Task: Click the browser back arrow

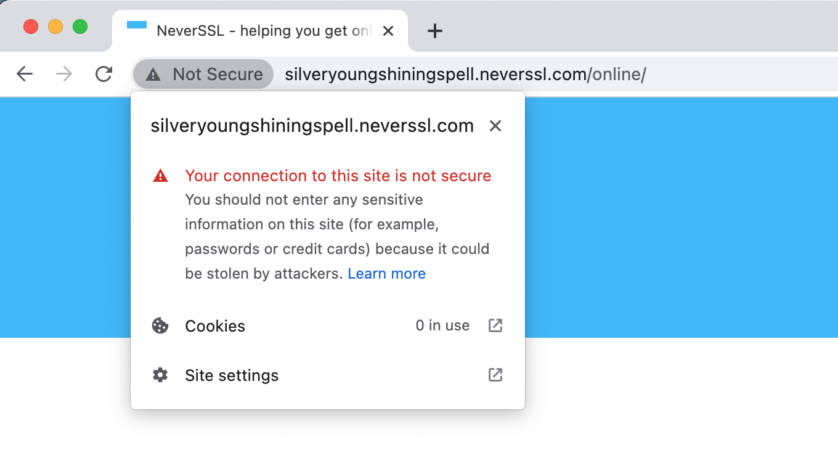Action: coord(25,74)
